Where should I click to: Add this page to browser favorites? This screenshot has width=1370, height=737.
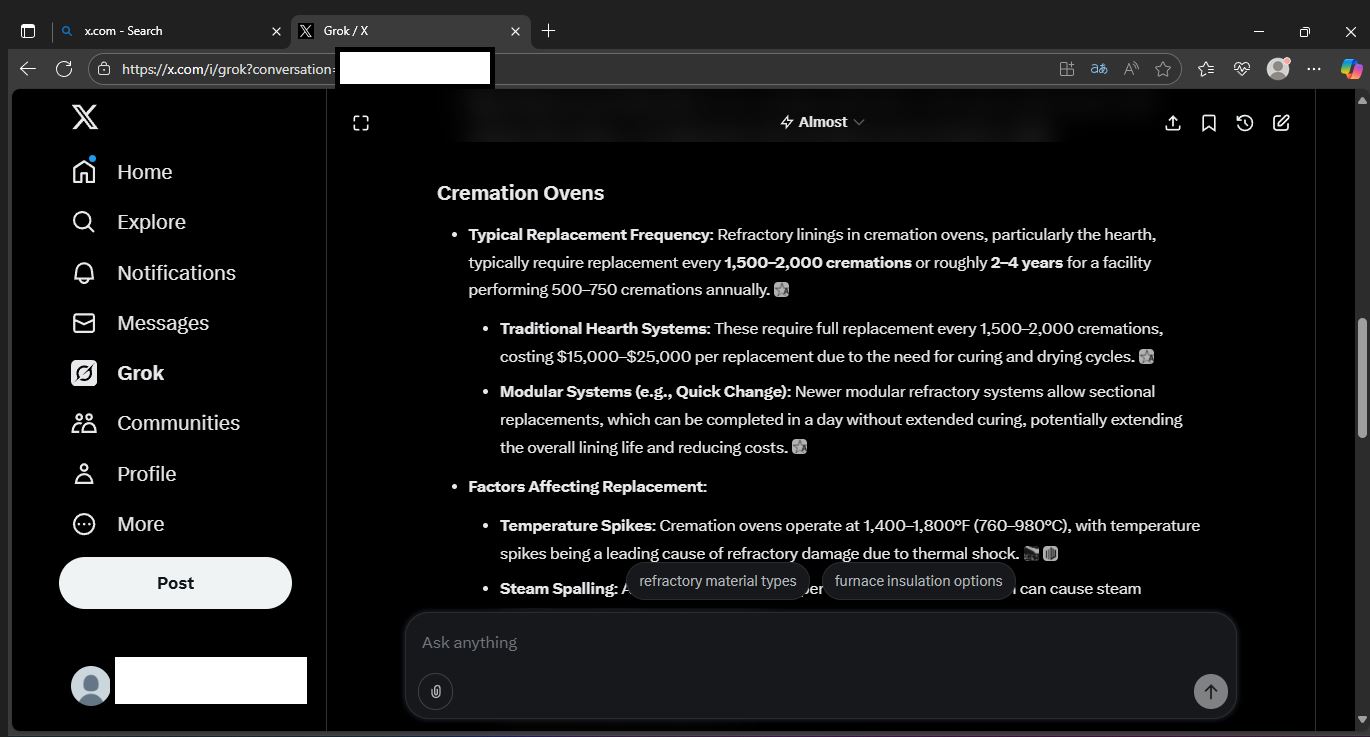click(x=1163, y=69)
